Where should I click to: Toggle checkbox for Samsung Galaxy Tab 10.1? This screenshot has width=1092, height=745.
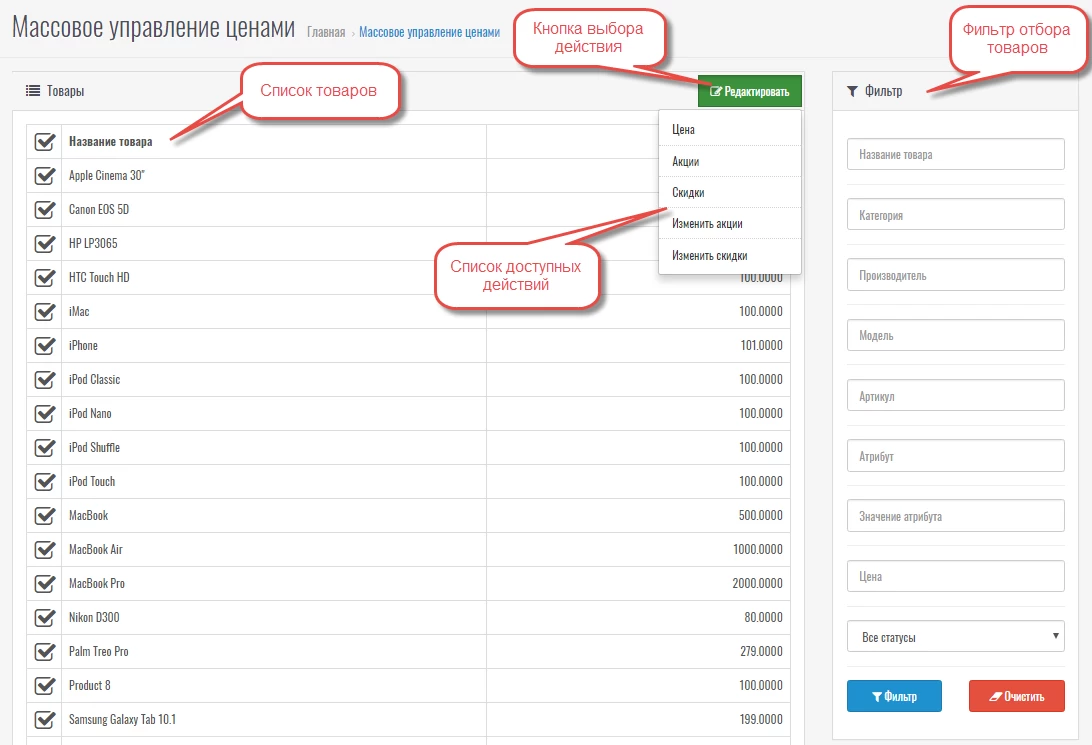[x=44, y=720]
